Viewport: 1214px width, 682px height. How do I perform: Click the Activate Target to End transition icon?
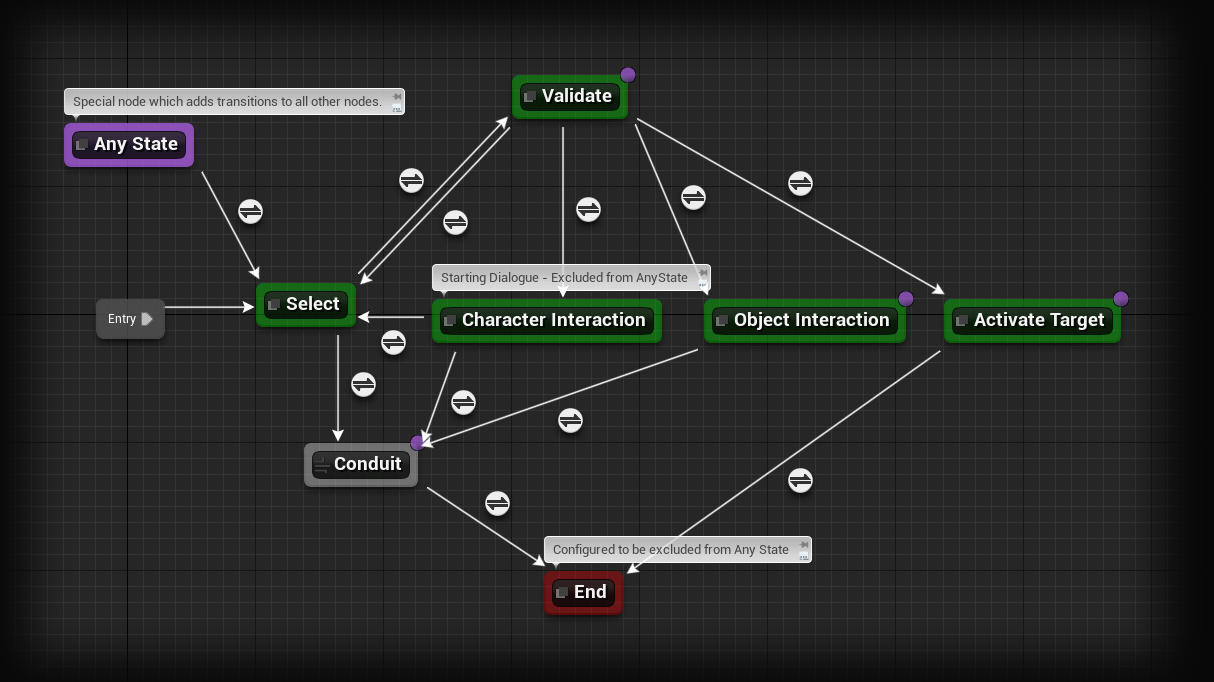coord(800,481)
